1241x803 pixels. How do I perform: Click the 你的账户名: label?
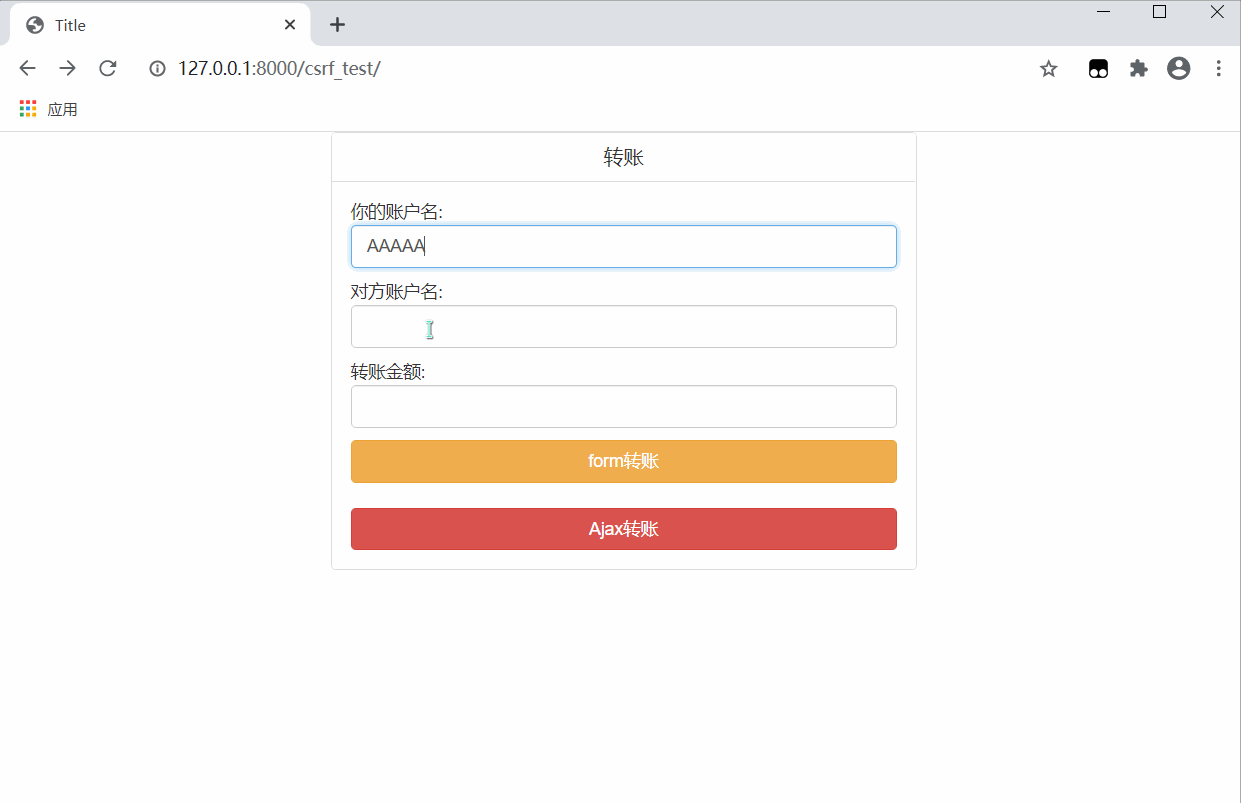tap(397, 212)
